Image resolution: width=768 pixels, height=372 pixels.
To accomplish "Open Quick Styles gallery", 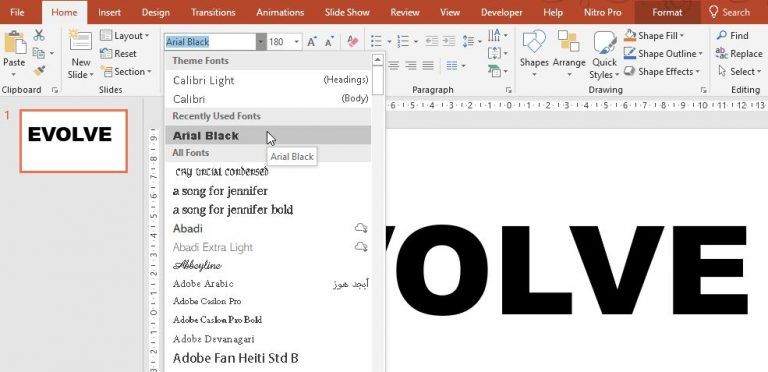I will coord(604,55).
